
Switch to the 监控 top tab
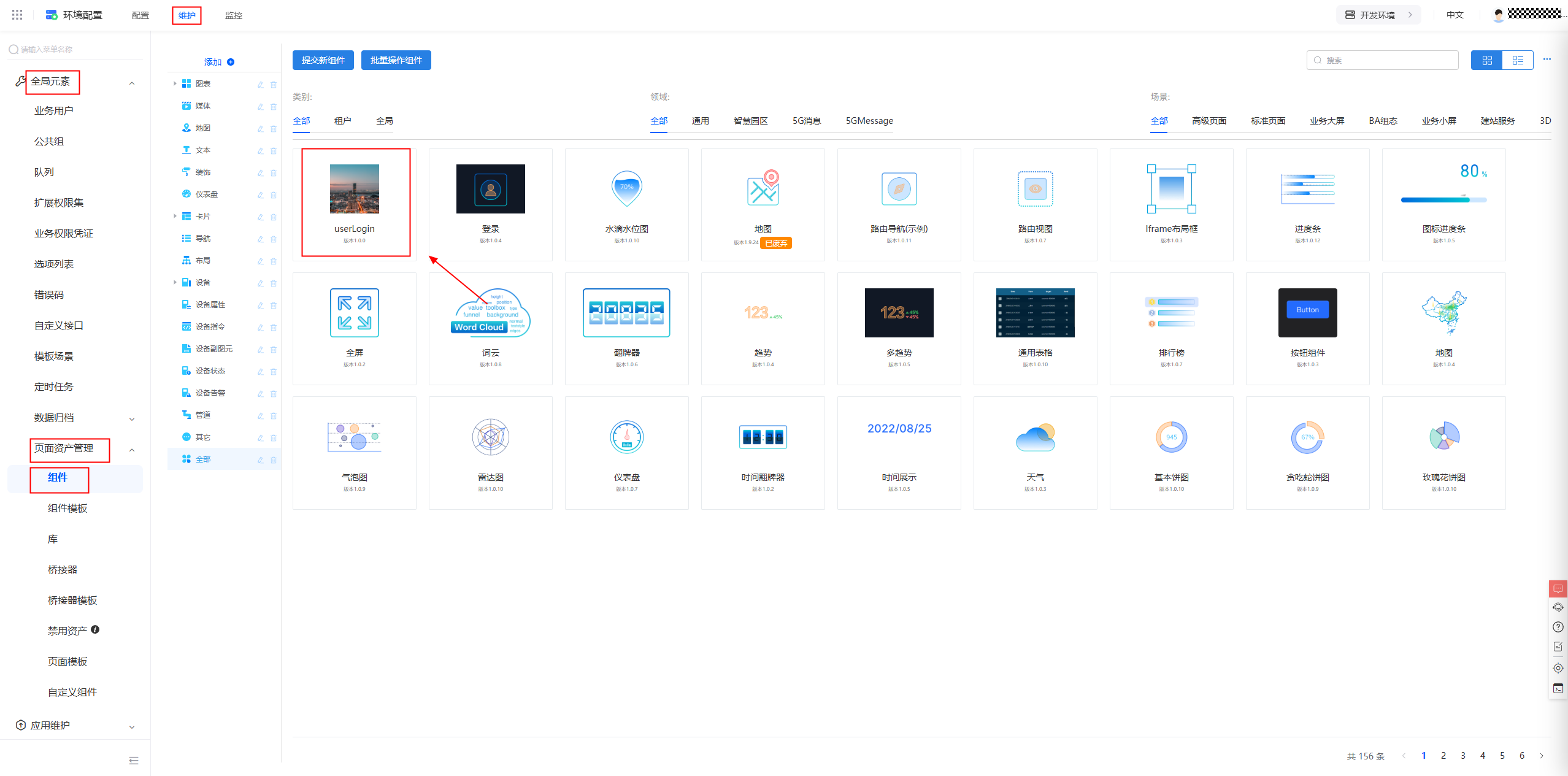point(233,15)
